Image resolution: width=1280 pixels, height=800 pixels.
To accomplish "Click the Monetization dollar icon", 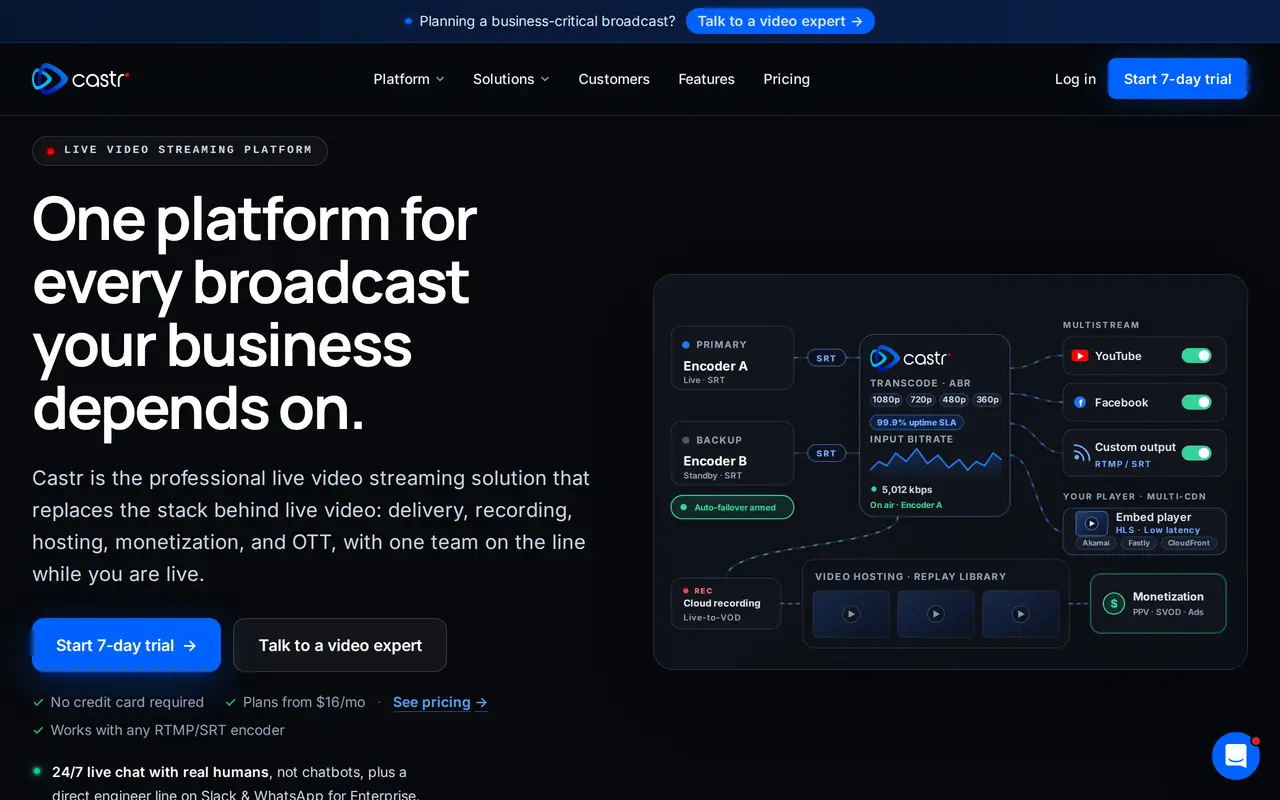I will click(x=1113, y=603).
